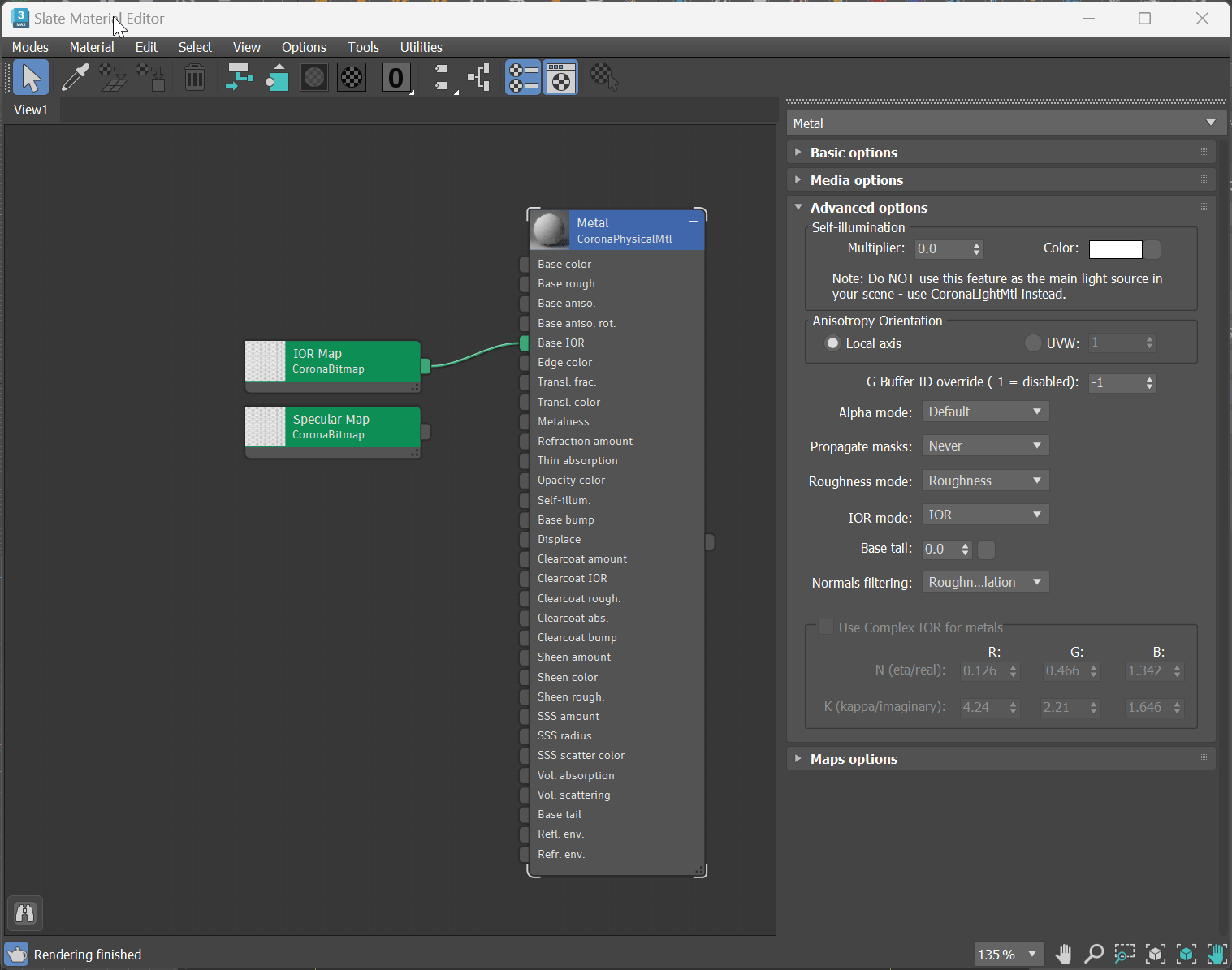Click the Metal node output socket
Image resolution: width=1232 pixels, height=970 pixels.
pyautogui.click(x=710, y=541)
